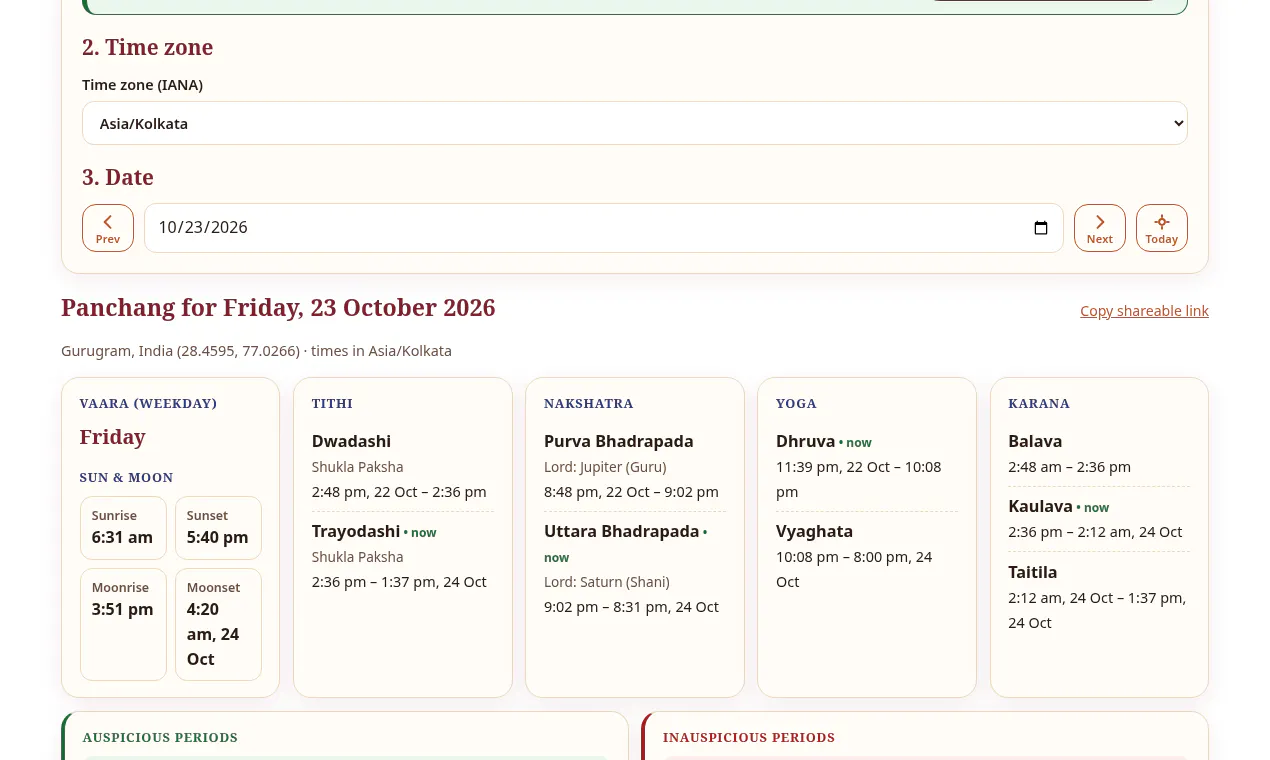Click the Dhruva yoga name
Image resolution: width=1270 pixels, height=760 pixels.
pyautogui.click(x=805, y=441)
